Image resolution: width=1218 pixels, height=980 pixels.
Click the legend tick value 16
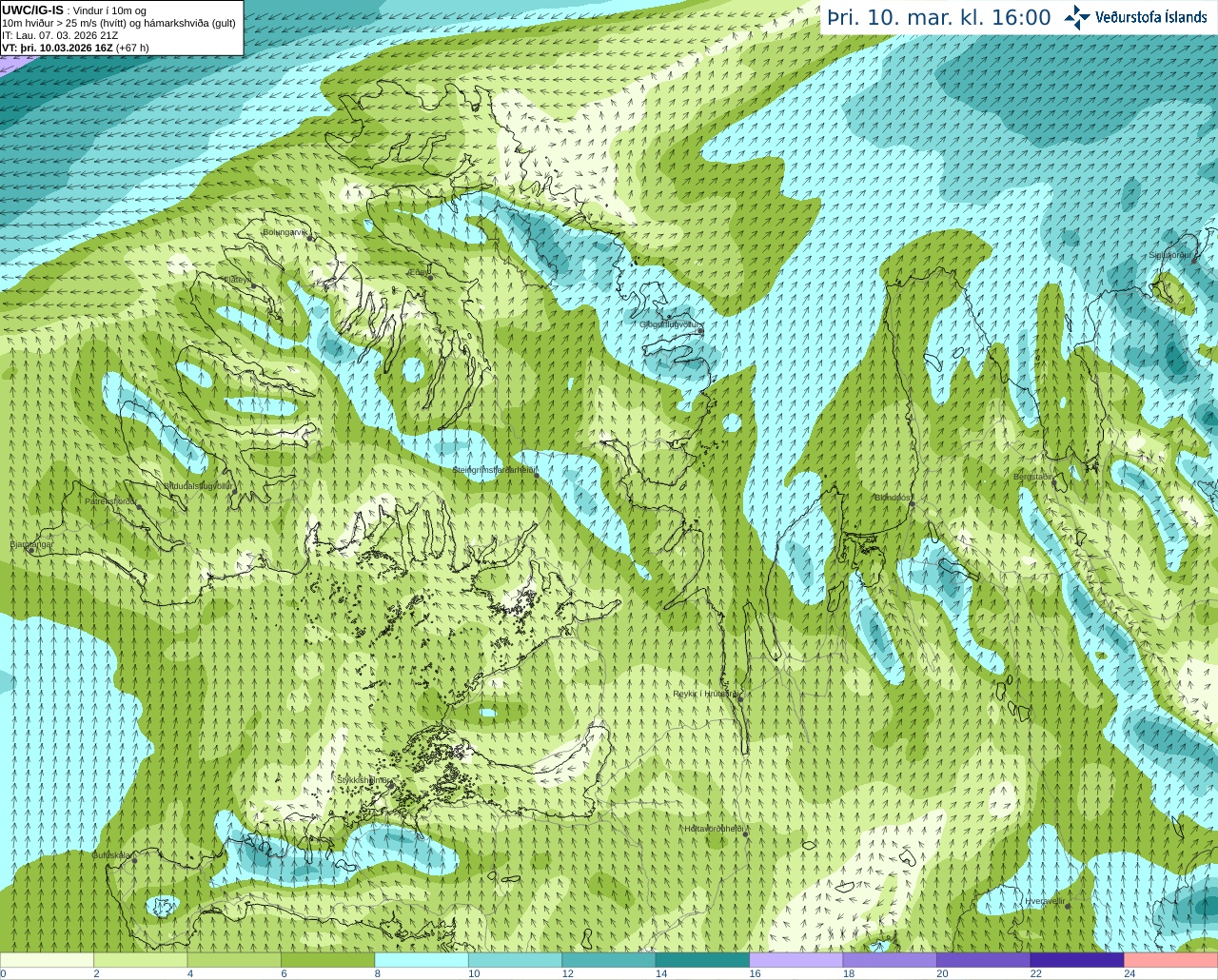tap(756, 973)
